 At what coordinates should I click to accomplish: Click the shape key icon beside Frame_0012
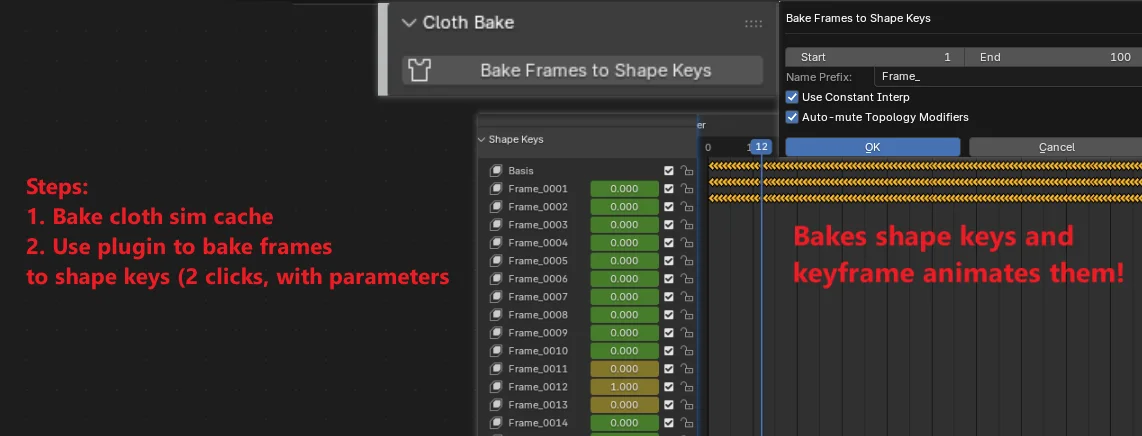click(x=496, y=387)
